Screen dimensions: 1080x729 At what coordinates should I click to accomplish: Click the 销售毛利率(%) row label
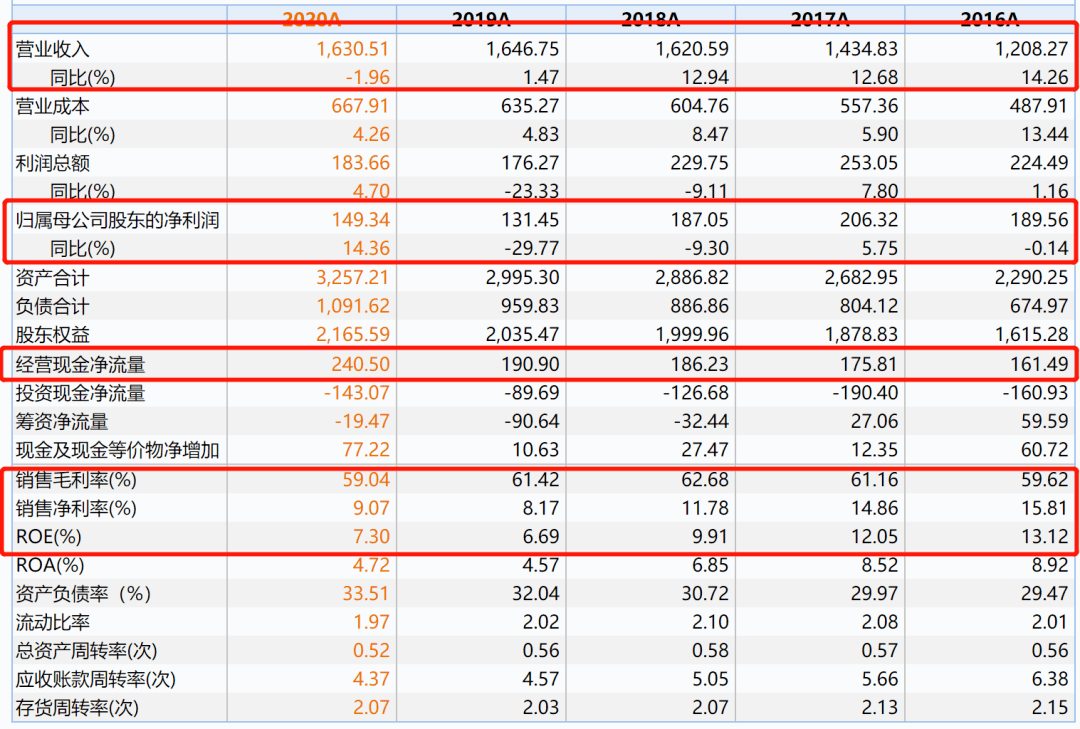point(76,480)
